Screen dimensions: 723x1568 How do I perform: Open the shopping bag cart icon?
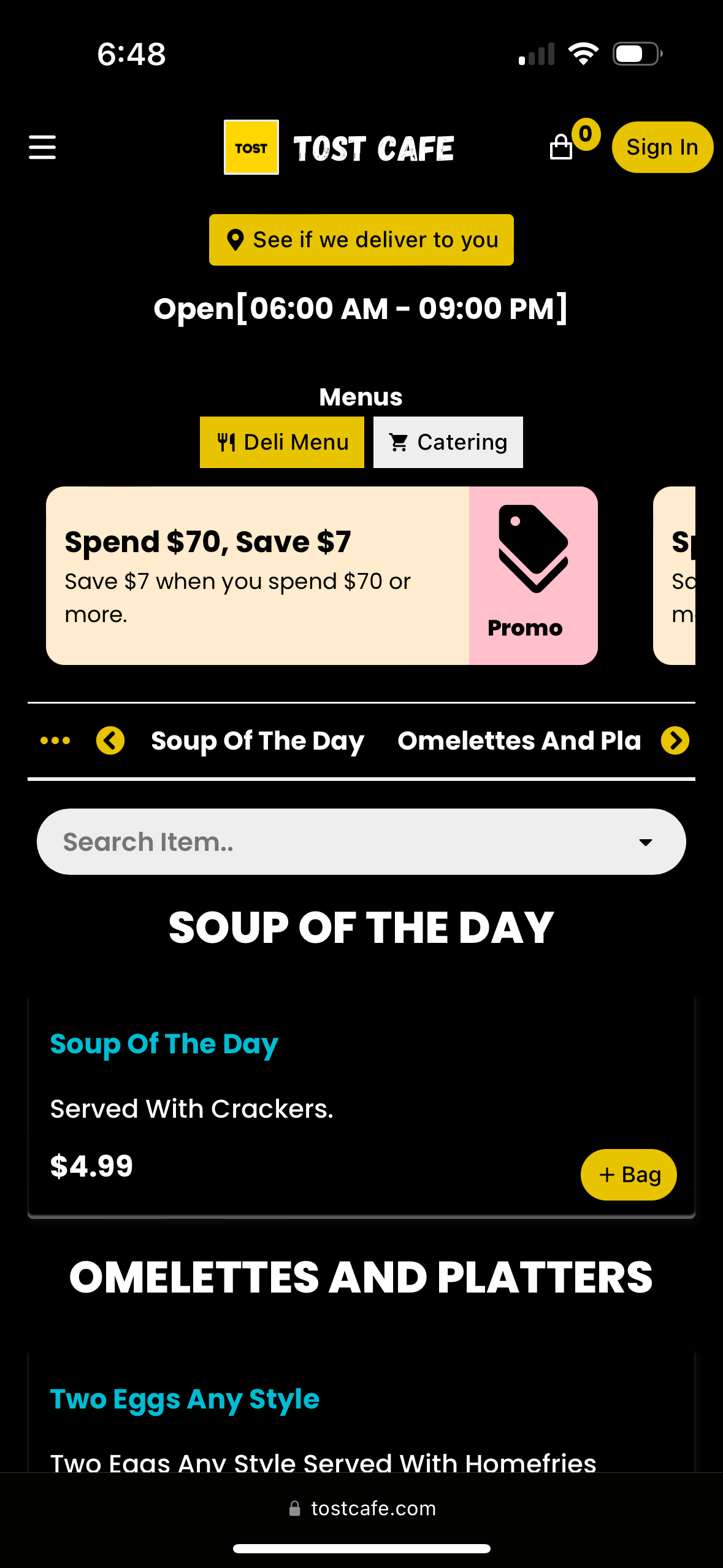coord(560,147)
